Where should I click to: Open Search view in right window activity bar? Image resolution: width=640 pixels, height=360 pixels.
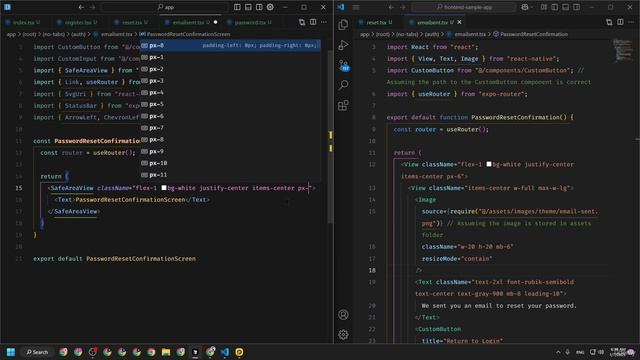pos(343,85)
